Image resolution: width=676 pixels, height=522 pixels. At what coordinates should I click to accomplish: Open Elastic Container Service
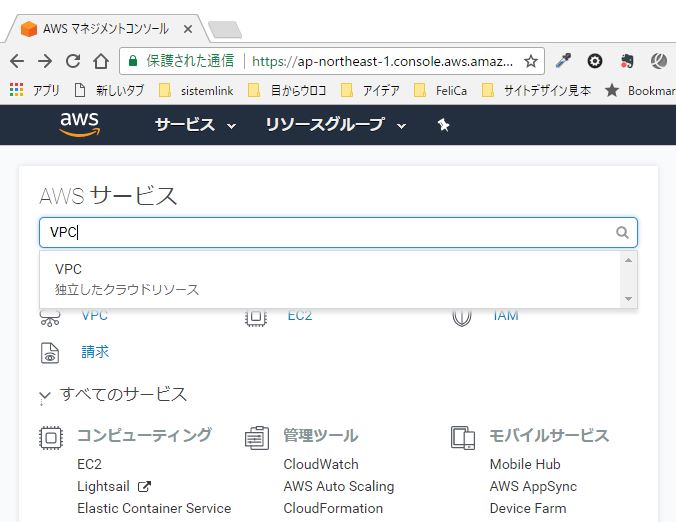154,508
